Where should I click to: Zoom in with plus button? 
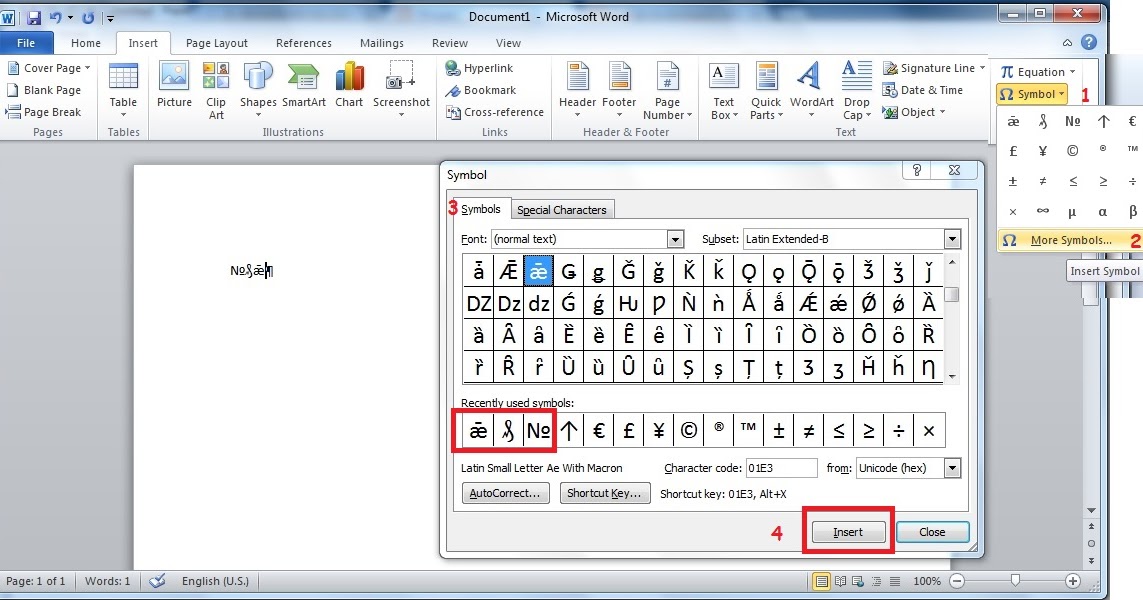[x=1072, y=581]
